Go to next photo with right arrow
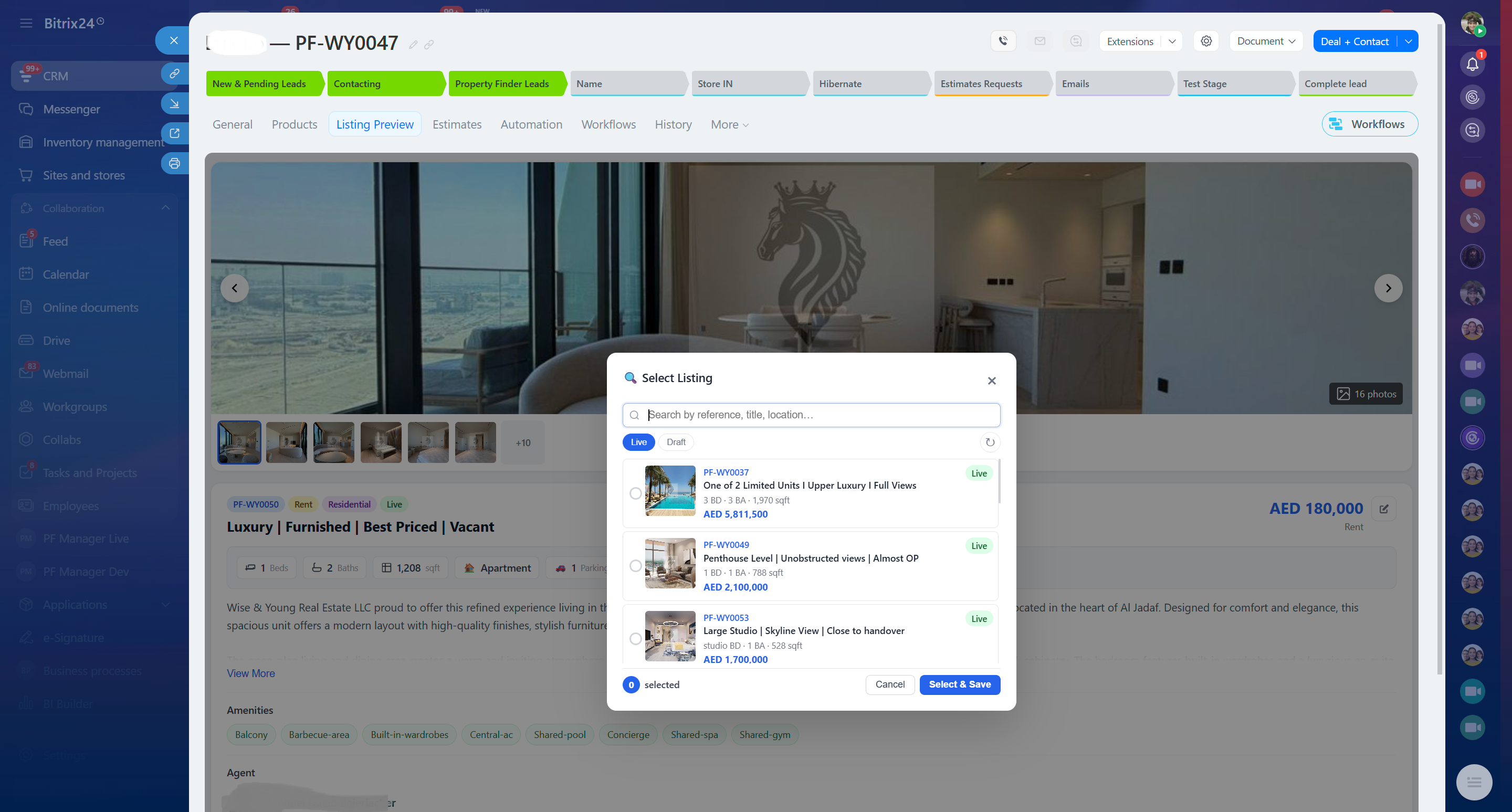The height and width of the screenshot is (812, 1512). [x=1388, y=288]
